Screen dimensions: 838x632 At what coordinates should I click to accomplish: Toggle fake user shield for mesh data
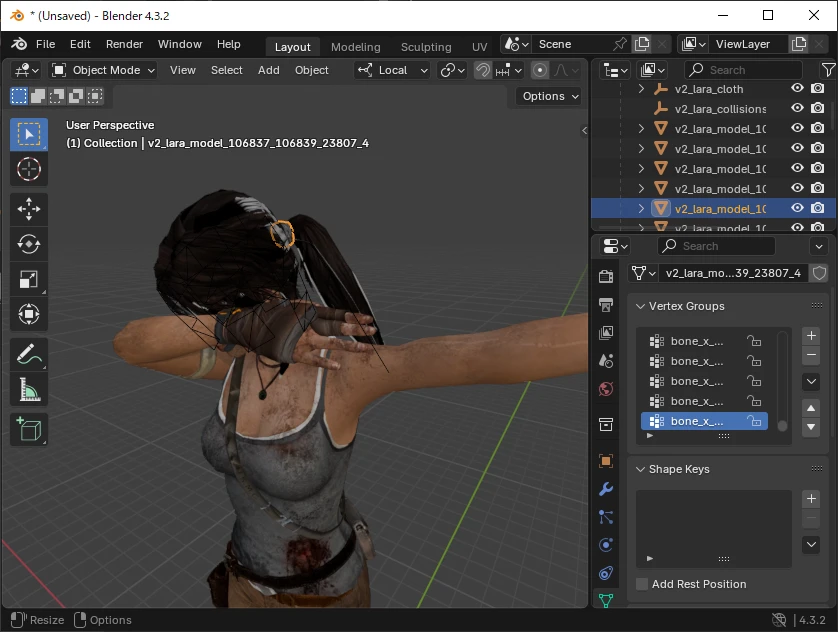point(819,273)
